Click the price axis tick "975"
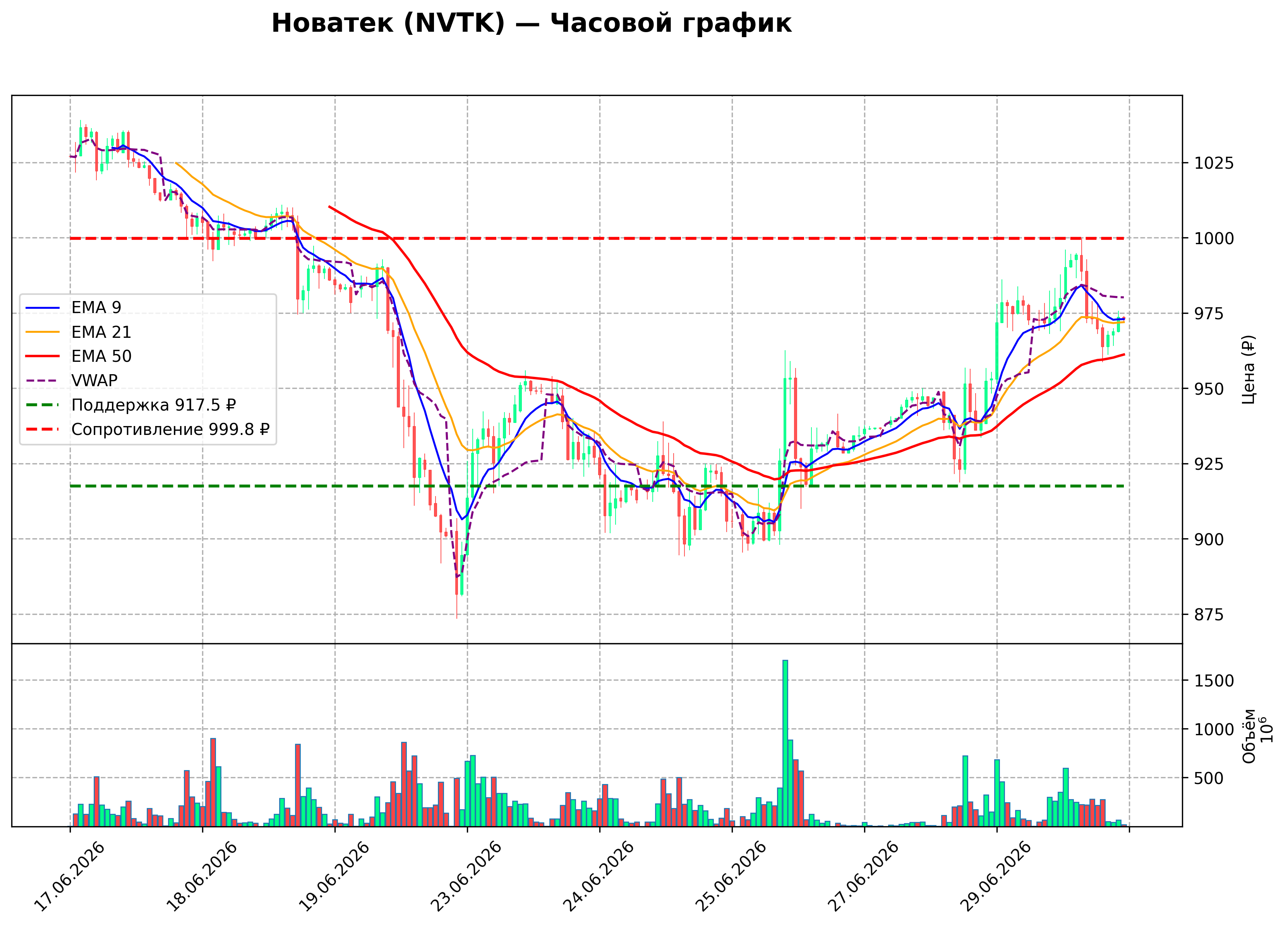 (x=1209, y=314)
